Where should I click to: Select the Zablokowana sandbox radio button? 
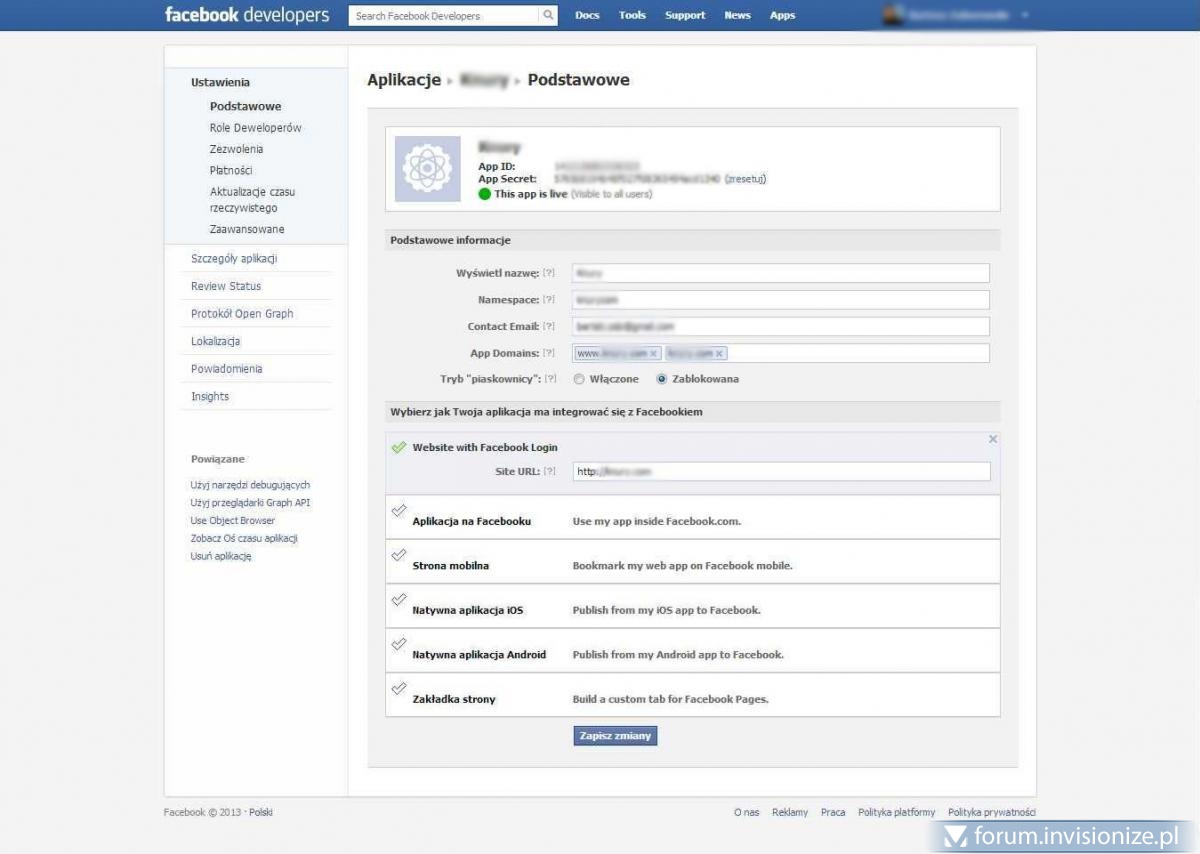point(662,380)
